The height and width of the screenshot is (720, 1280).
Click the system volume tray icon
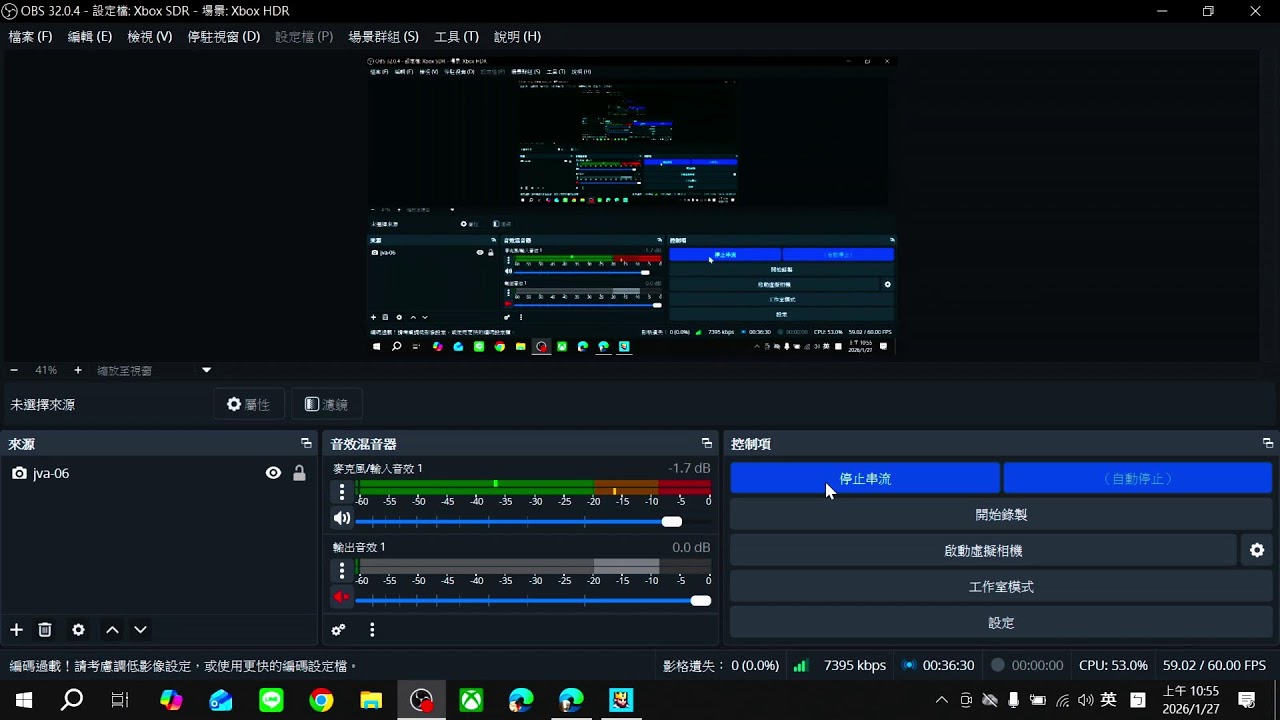coord(1085,700)
